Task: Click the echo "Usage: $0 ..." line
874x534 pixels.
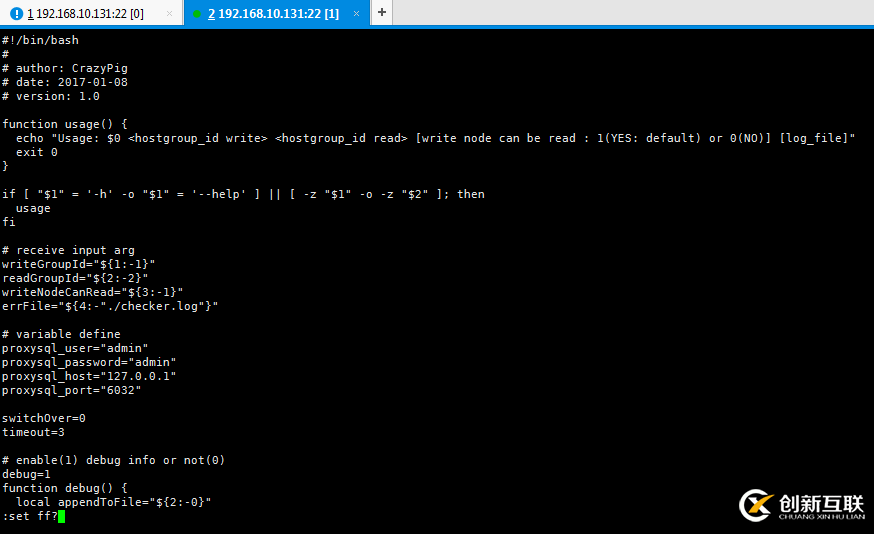Action: [x=435, y=138]
